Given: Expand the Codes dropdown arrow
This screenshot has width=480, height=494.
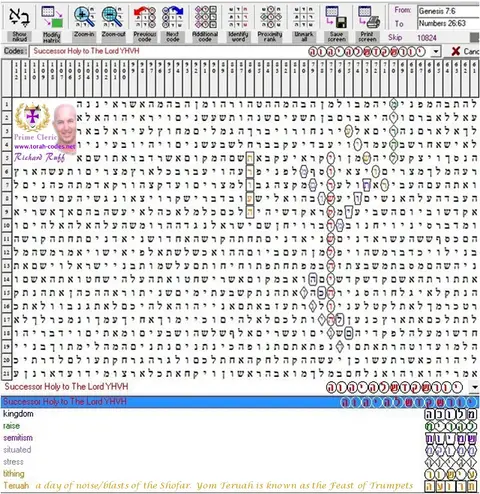Looking at the screenshot, I should (x=436, y=52).
